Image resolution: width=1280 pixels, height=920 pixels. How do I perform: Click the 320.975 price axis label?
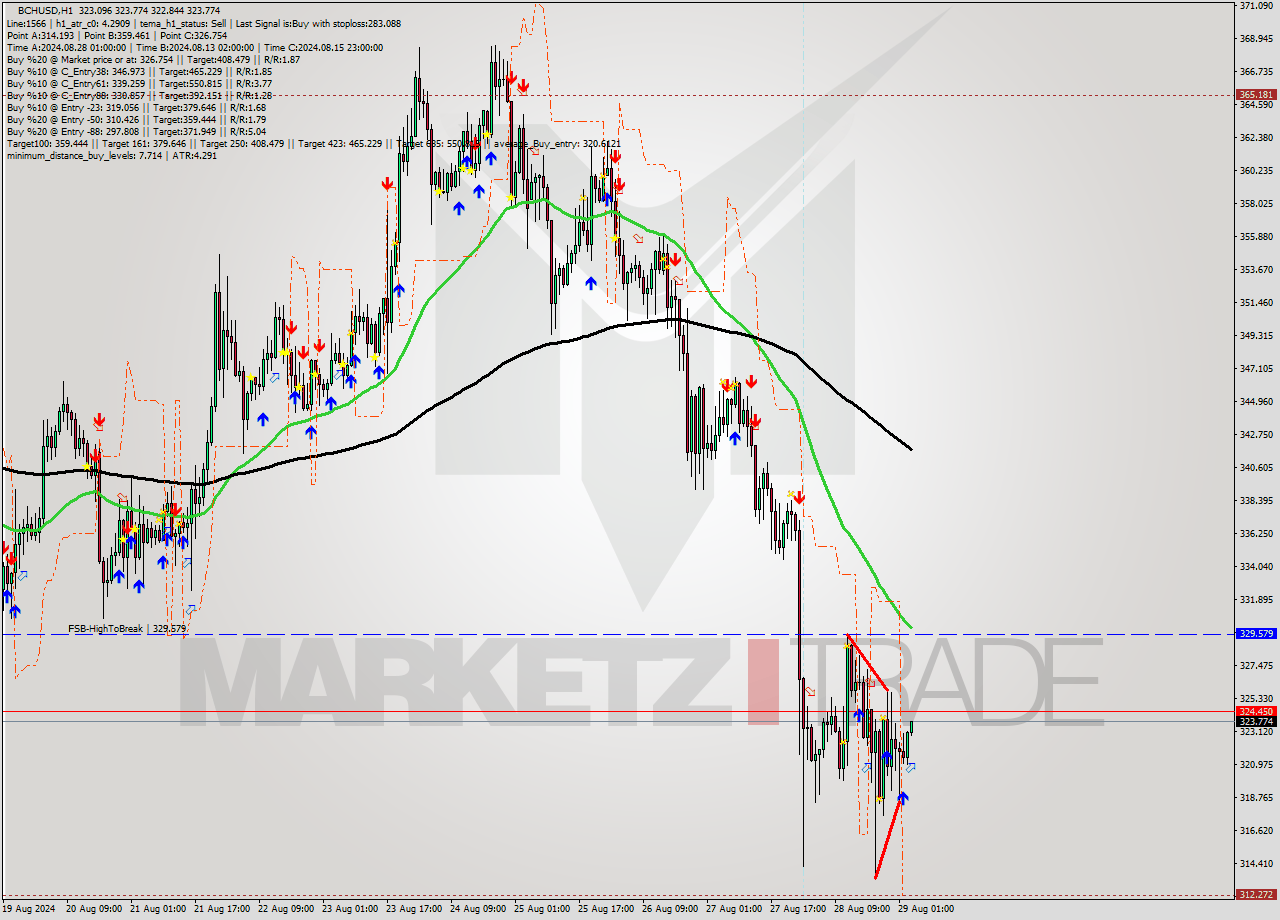tap(1255, 765)
